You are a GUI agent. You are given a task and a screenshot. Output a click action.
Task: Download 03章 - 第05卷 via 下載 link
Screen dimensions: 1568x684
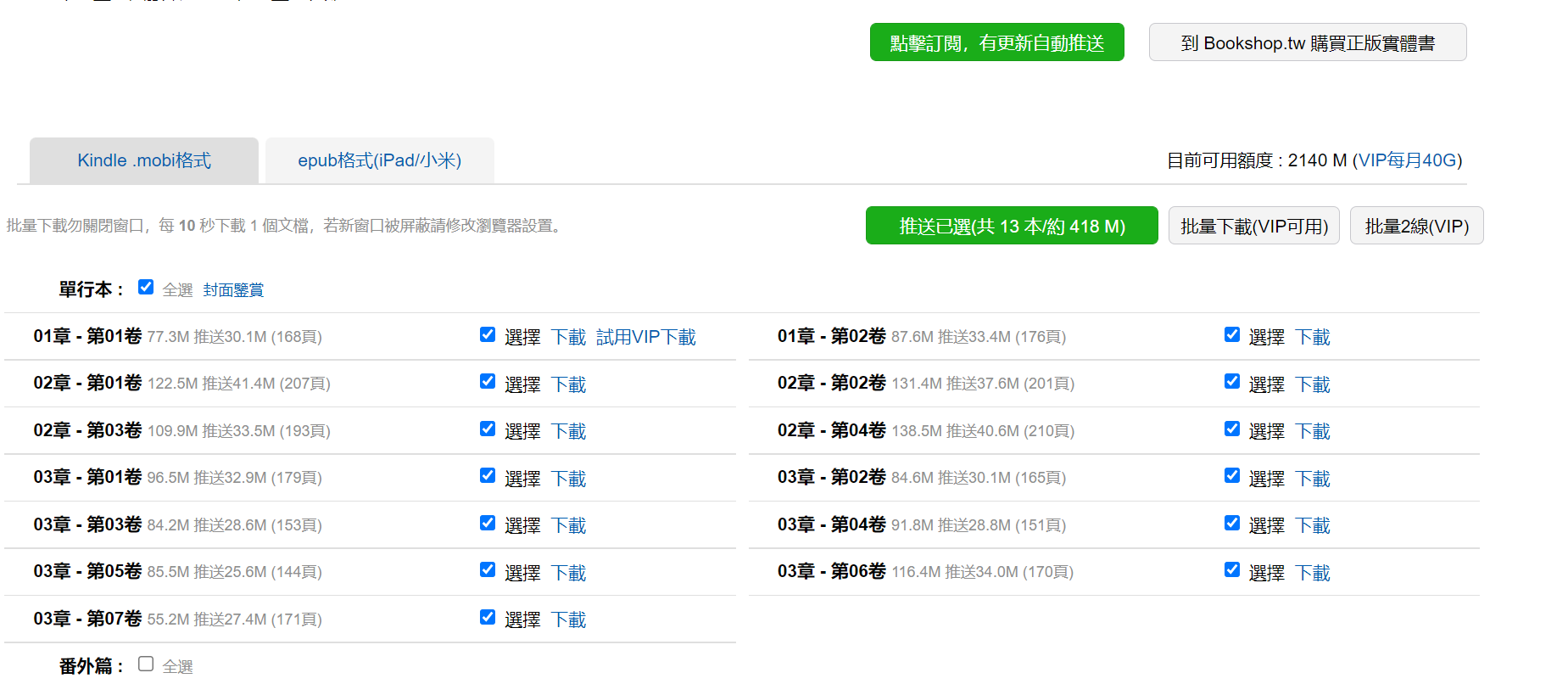568,573
